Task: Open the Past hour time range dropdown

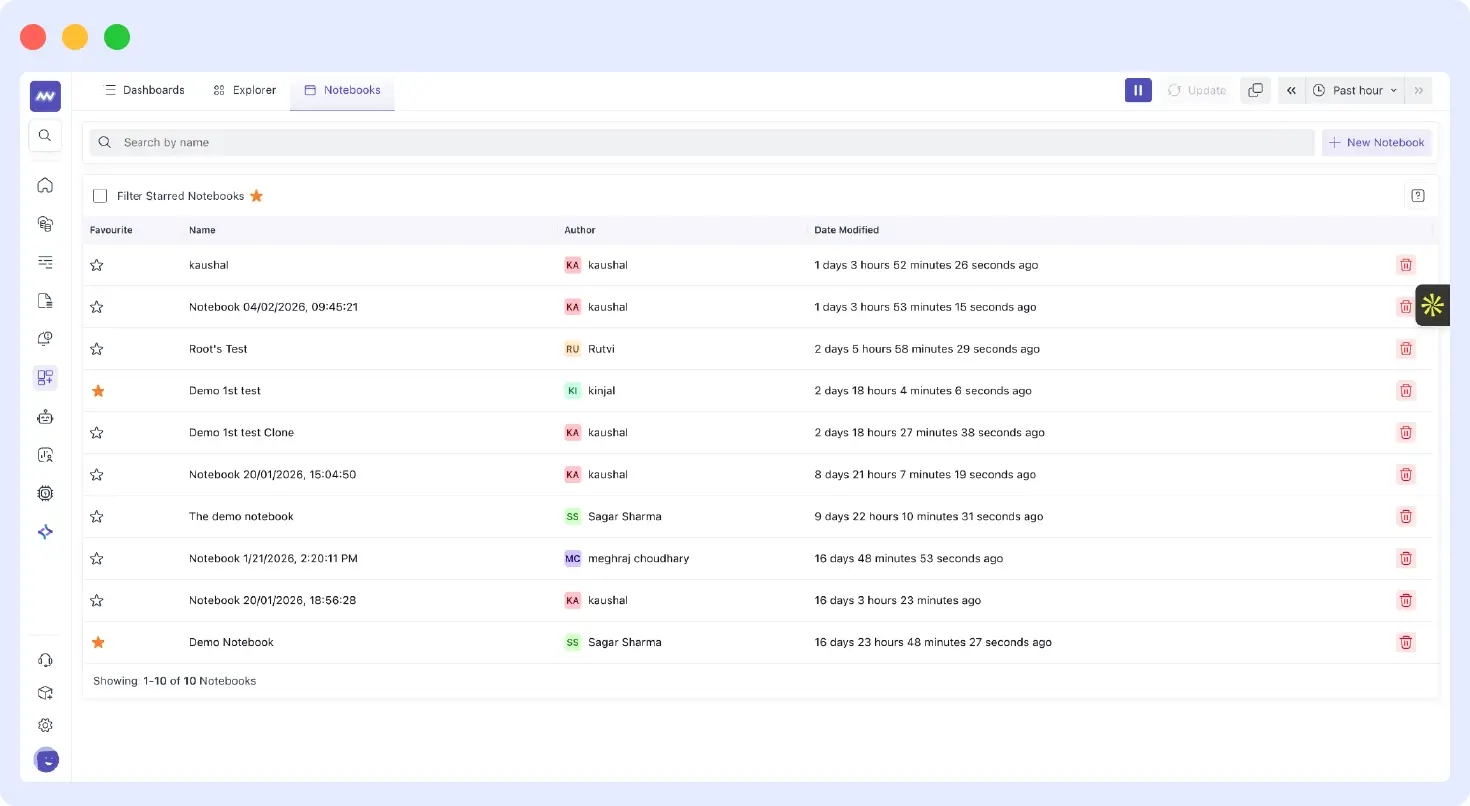Action: pos(1355,90)
